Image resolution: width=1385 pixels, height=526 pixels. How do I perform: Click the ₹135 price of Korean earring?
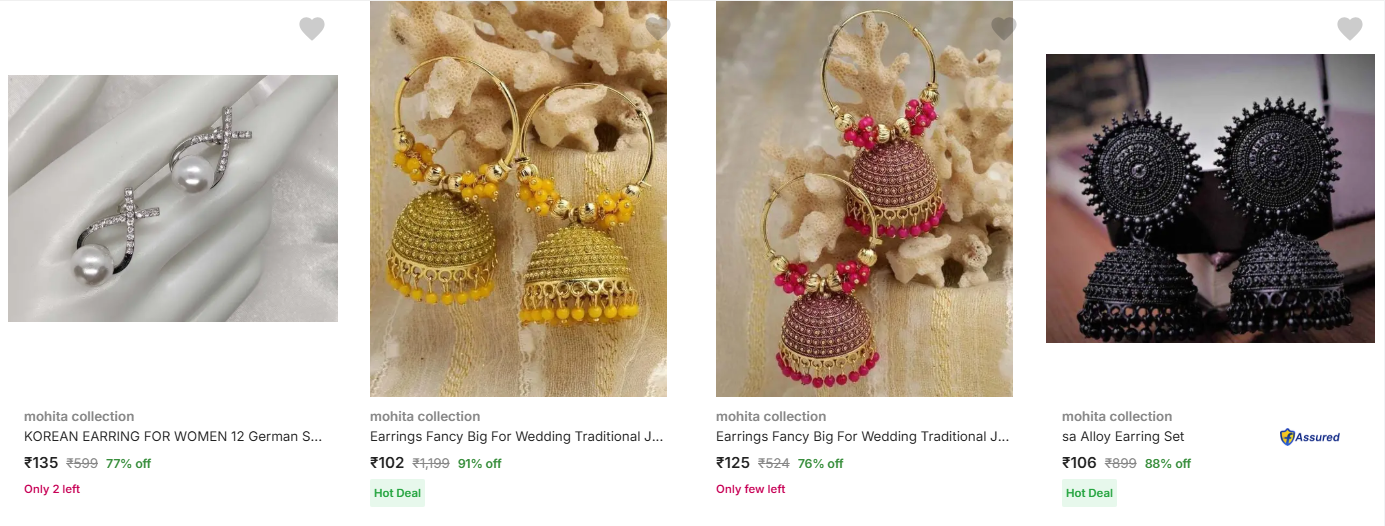[x=41, y=463]
